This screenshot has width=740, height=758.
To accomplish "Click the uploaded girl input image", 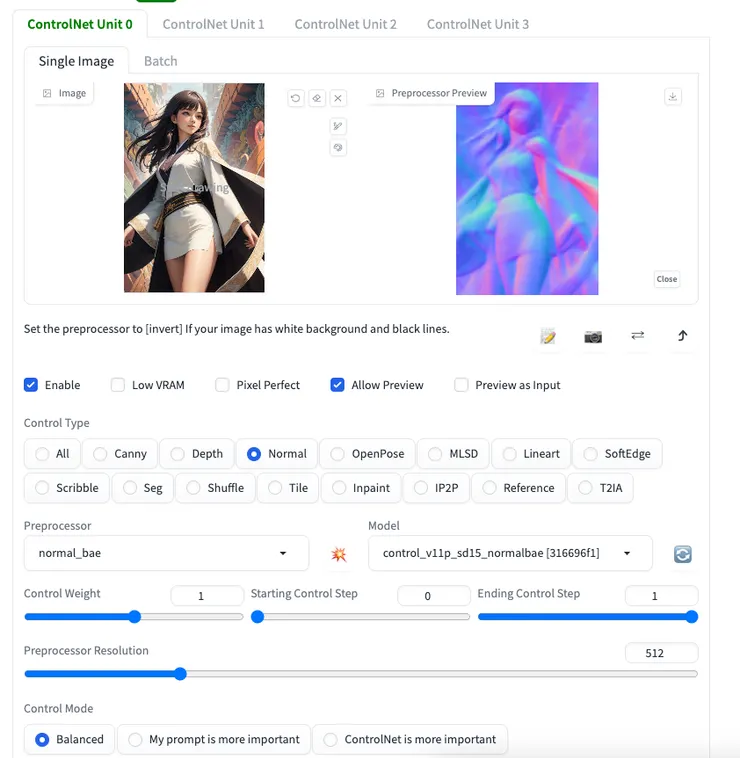I will pos(194,188).
